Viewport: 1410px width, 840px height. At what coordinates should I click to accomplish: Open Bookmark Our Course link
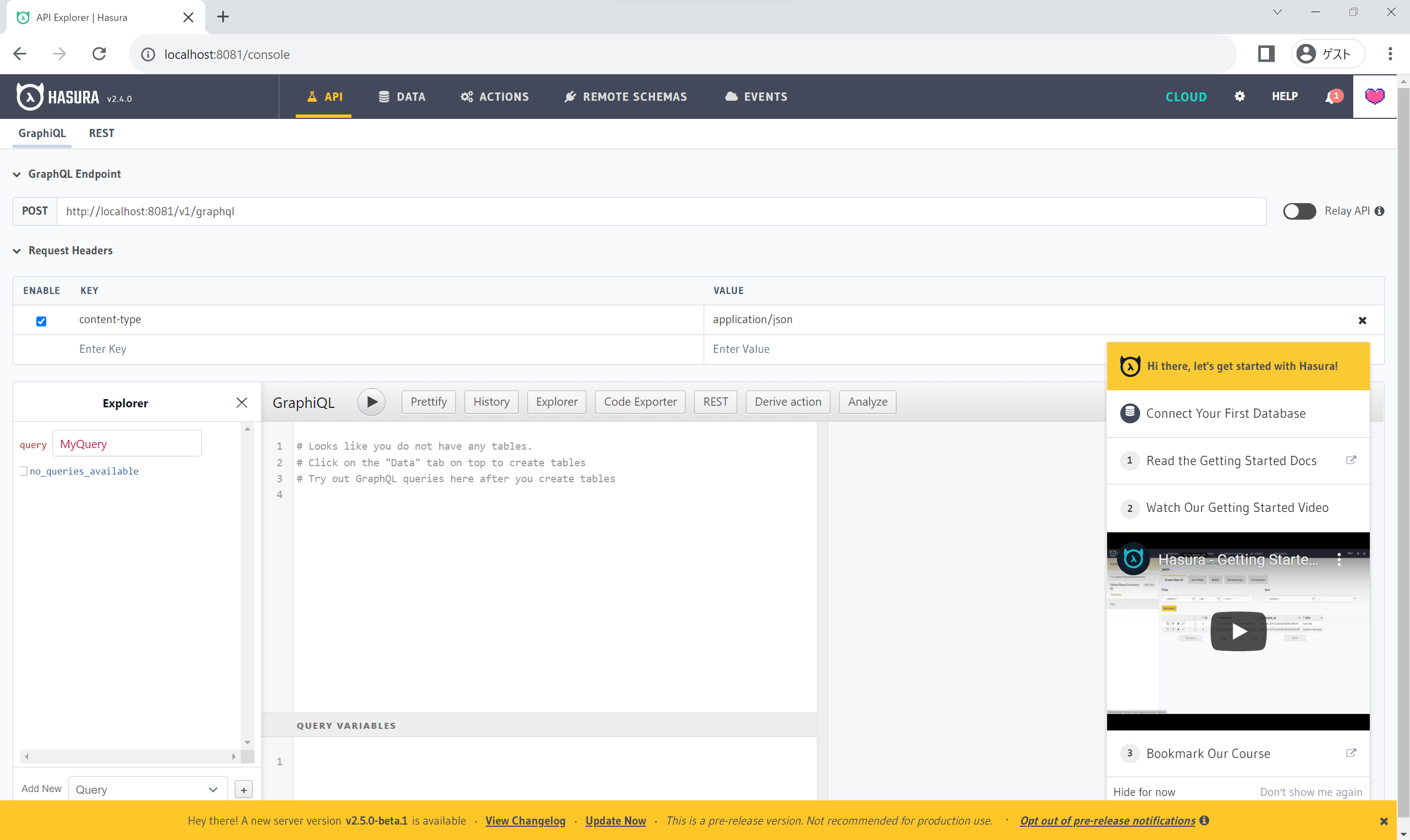1238,754
